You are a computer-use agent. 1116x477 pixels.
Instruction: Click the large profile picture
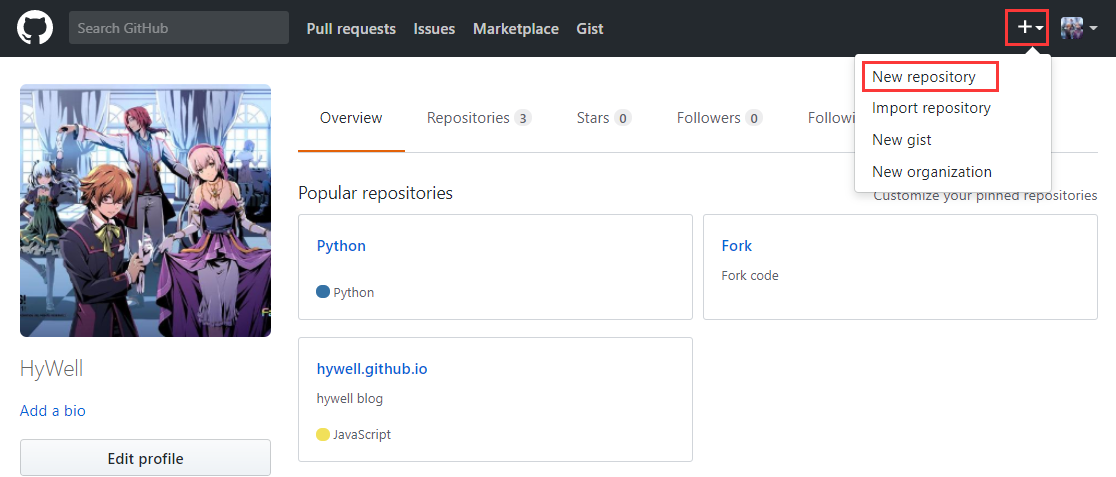tap(145, 210)
